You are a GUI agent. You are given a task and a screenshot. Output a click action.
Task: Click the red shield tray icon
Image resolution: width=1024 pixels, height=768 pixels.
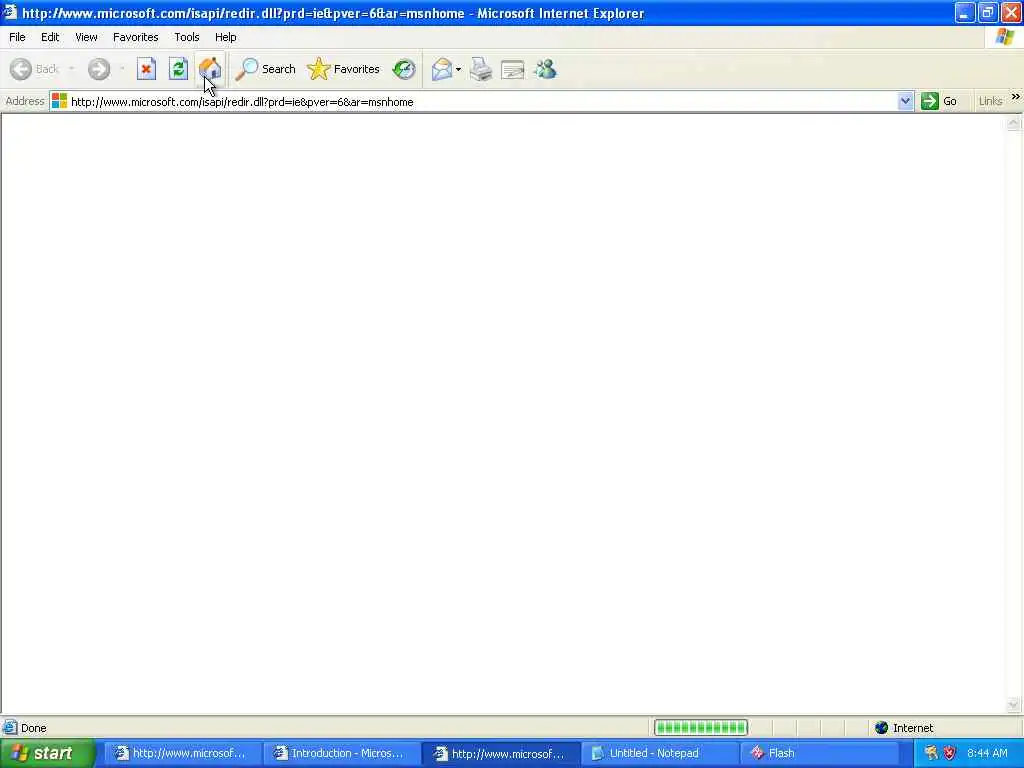tap(949, 754)
